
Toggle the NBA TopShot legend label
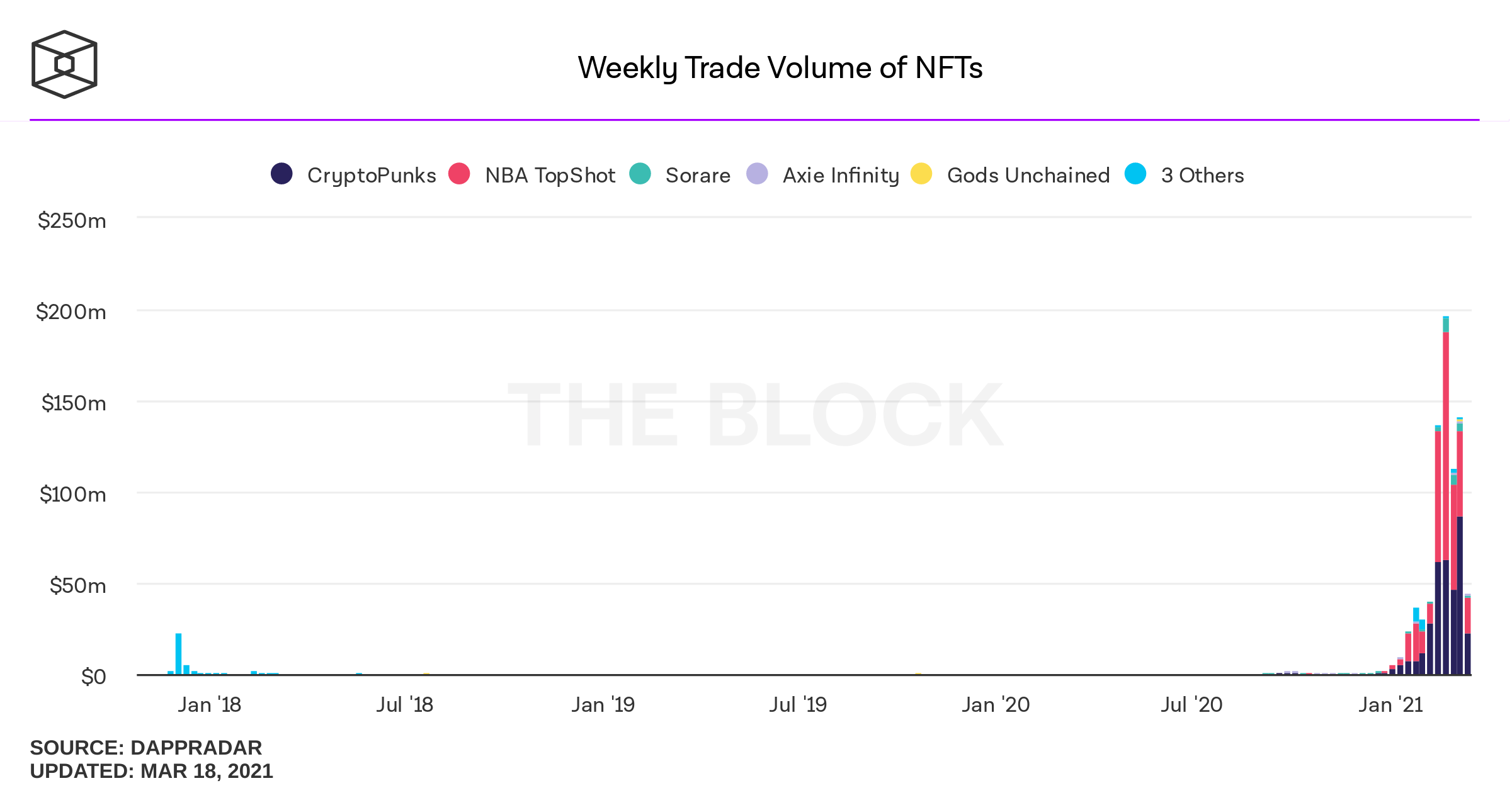pos(550,176)
